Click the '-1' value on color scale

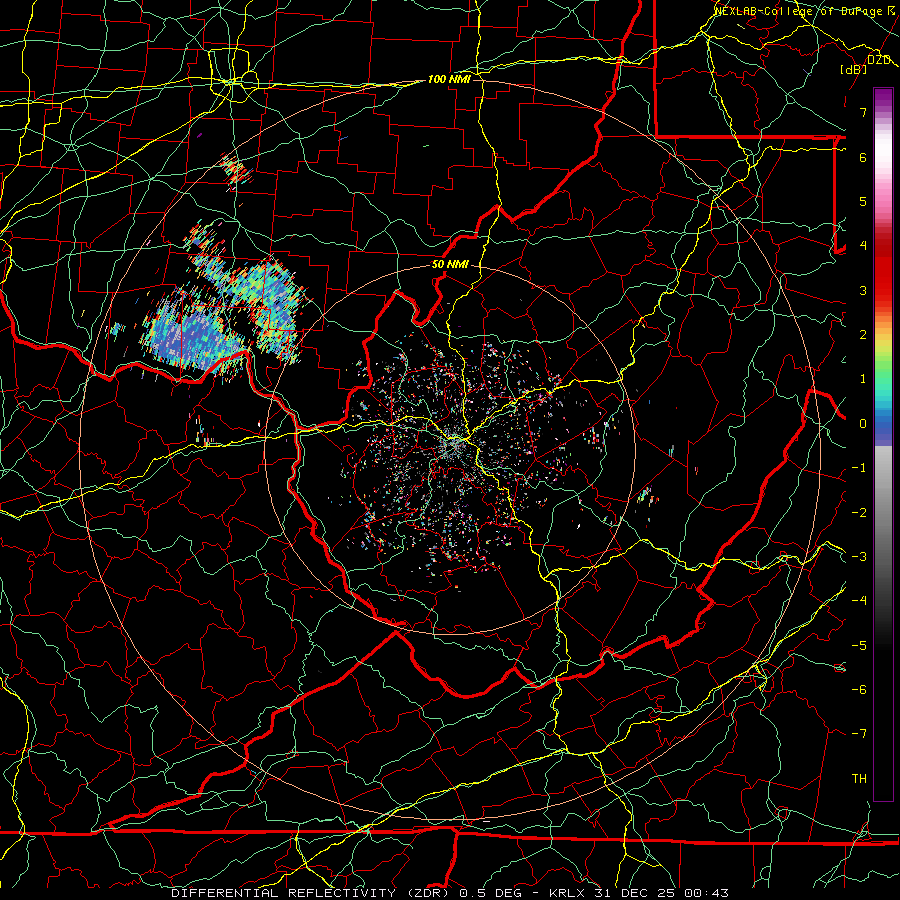859,468
